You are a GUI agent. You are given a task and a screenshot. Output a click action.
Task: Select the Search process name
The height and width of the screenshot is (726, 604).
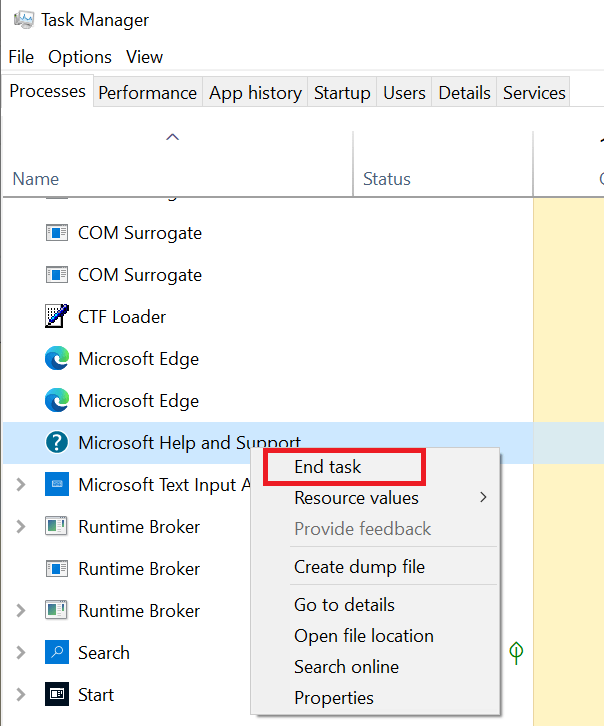[x=104, y=653]
